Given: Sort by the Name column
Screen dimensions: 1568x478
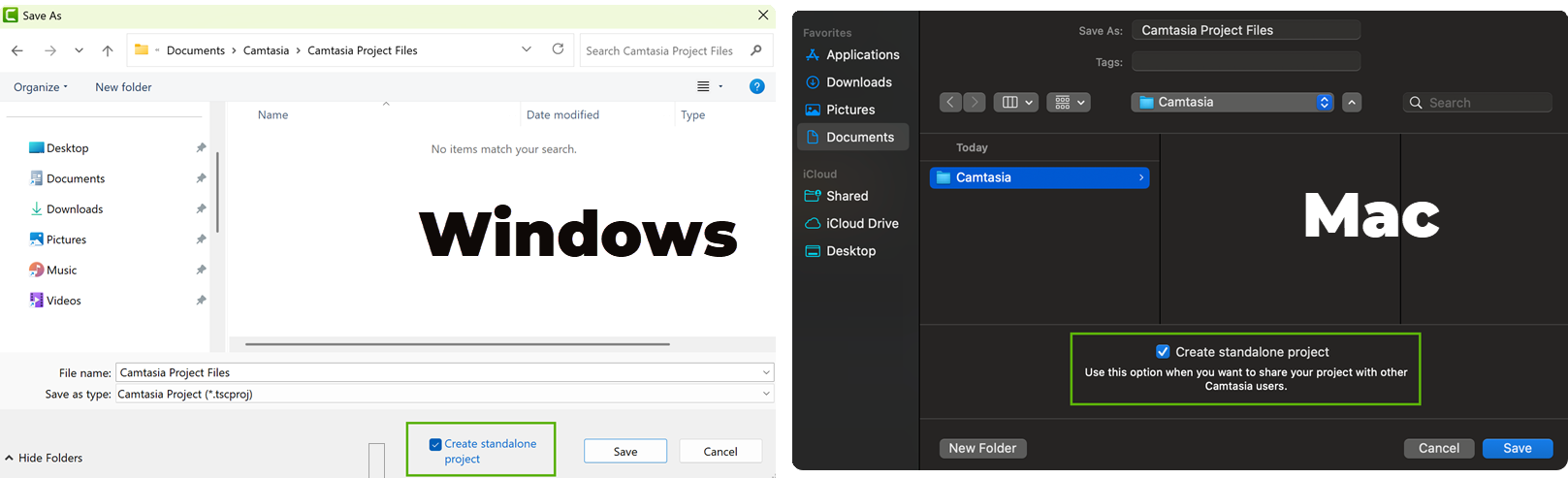Looking at the screenshot, I should coord(273,114).
